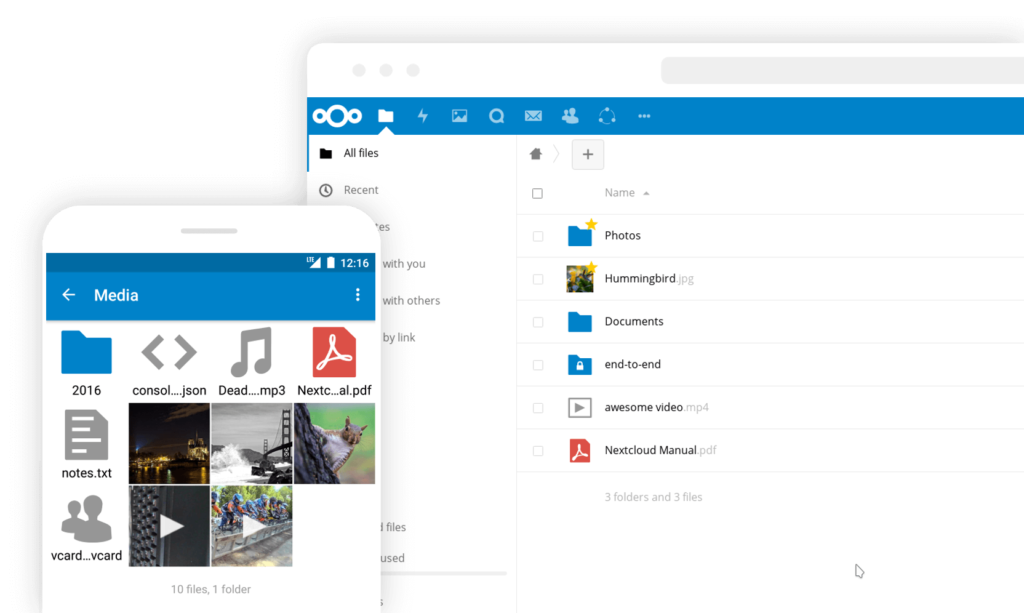Toggle the select-all checkbox in header row
This screenshot has width=1024, height=613.
[x=537, y=193]
